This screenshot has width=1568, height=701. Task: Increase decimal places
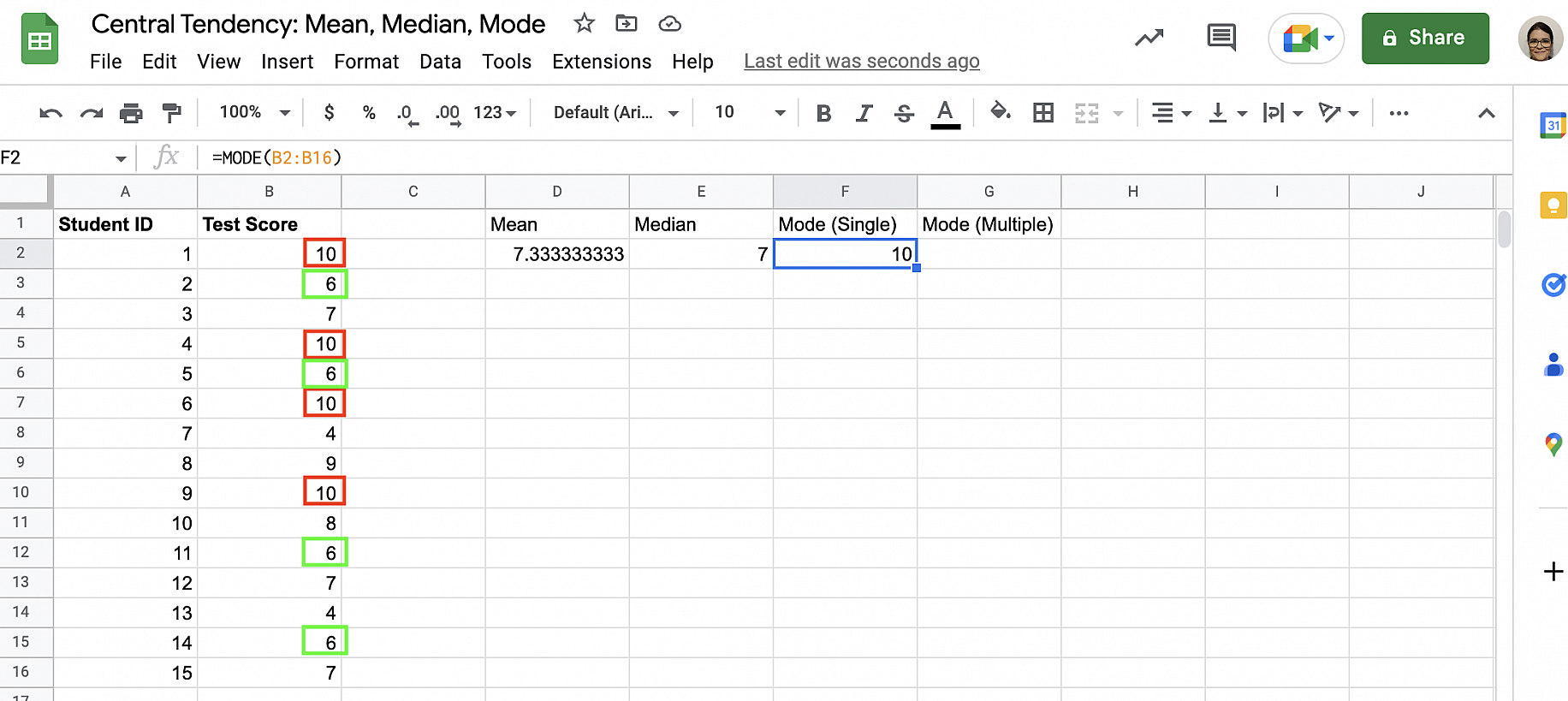(x=448, y=114)
